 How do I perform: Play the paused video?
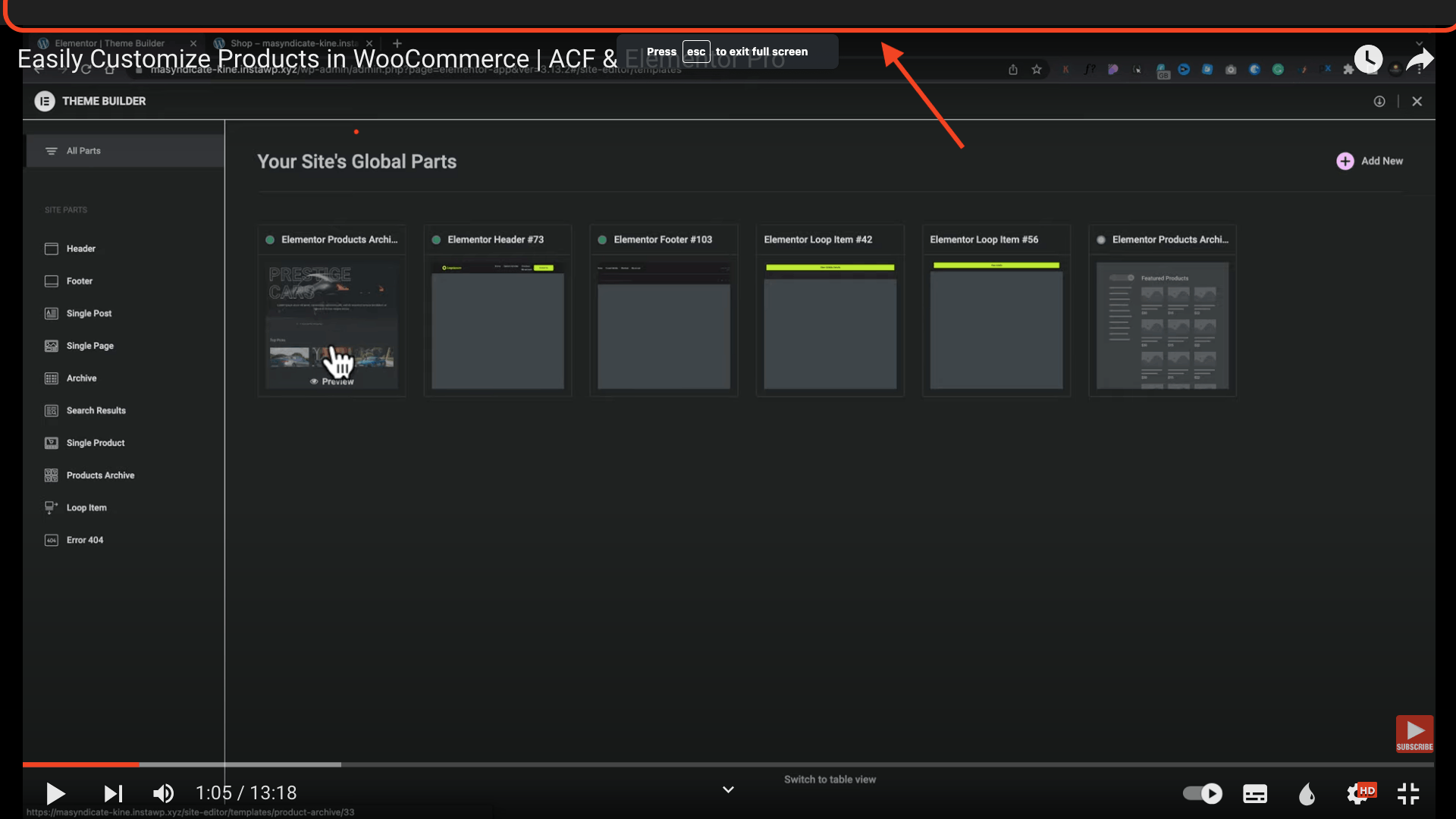point(55,793)
